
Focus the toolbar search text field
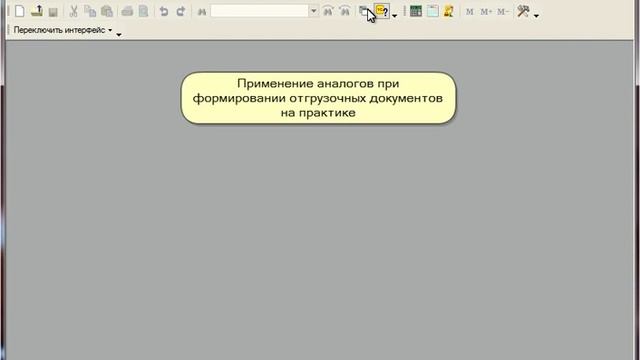point(260,11)
